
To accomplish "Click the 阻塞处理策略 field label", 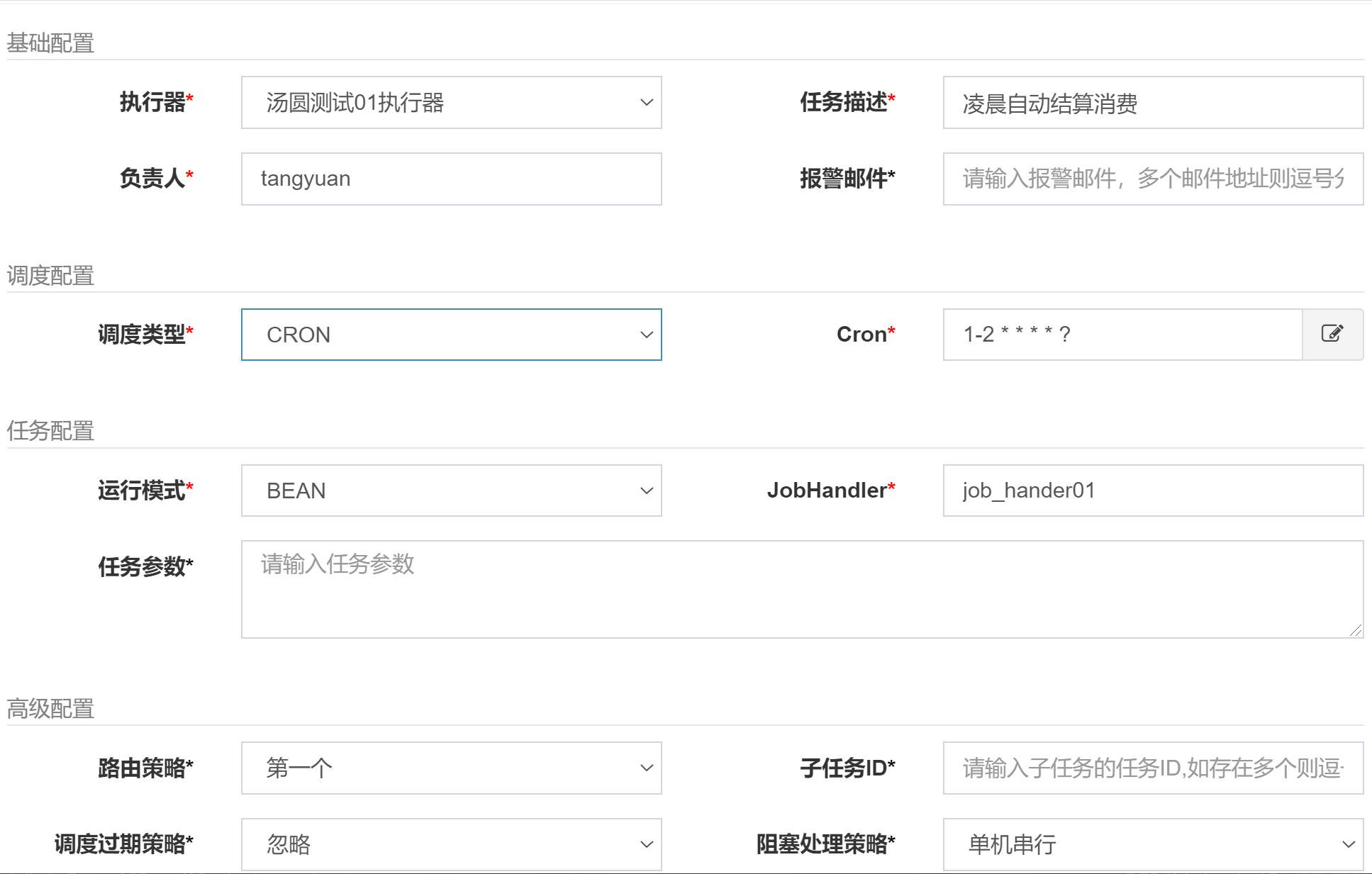I will coord(826,844).
